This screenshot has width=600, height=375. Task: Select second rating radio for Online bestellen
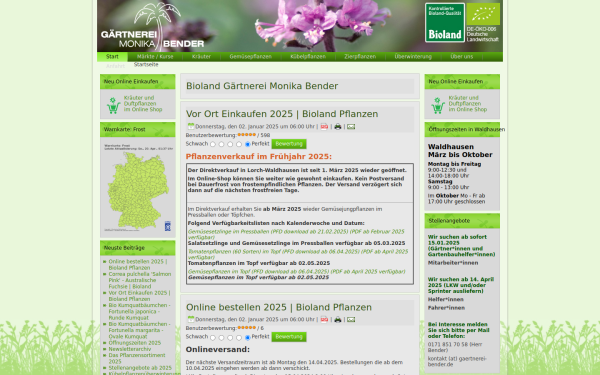pyautogui.click(x=222, y=338)
